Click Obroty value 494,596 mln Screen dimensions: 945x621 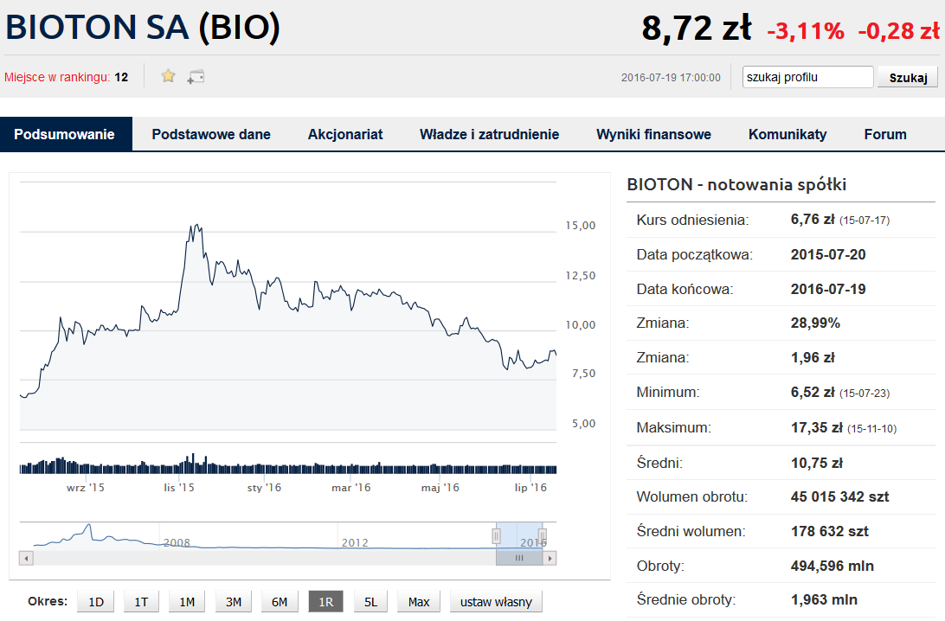[x=832, y=566]
